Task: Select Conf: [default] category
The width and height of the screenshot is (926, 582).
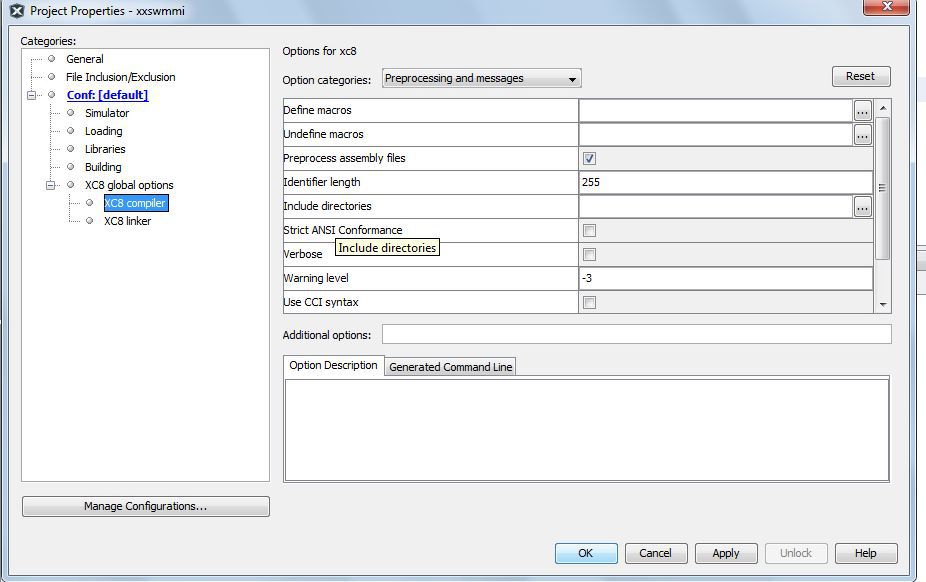Action: pos(107,95)
